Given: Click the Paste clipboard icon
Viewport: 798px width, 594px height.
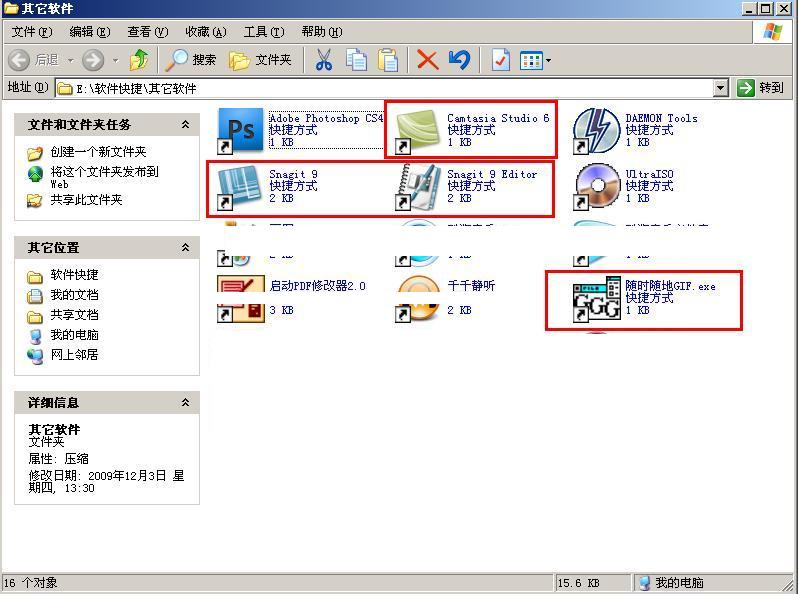Looking at the screenshot, I should pos(387,60).
